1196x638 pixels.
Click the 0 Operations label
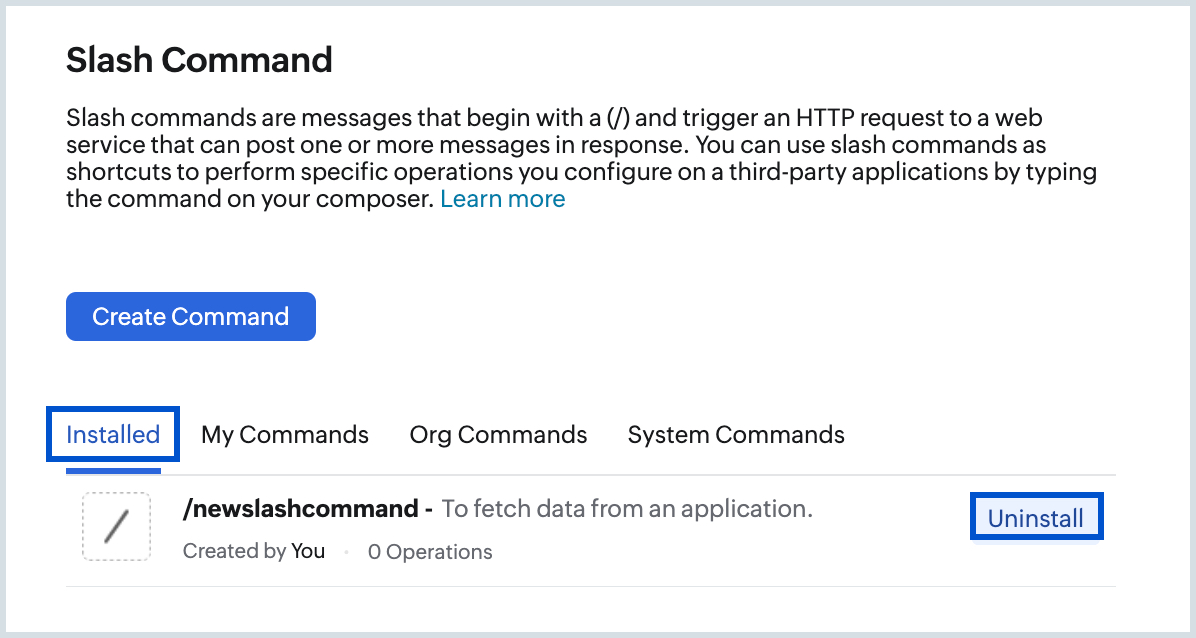(430, 552)
